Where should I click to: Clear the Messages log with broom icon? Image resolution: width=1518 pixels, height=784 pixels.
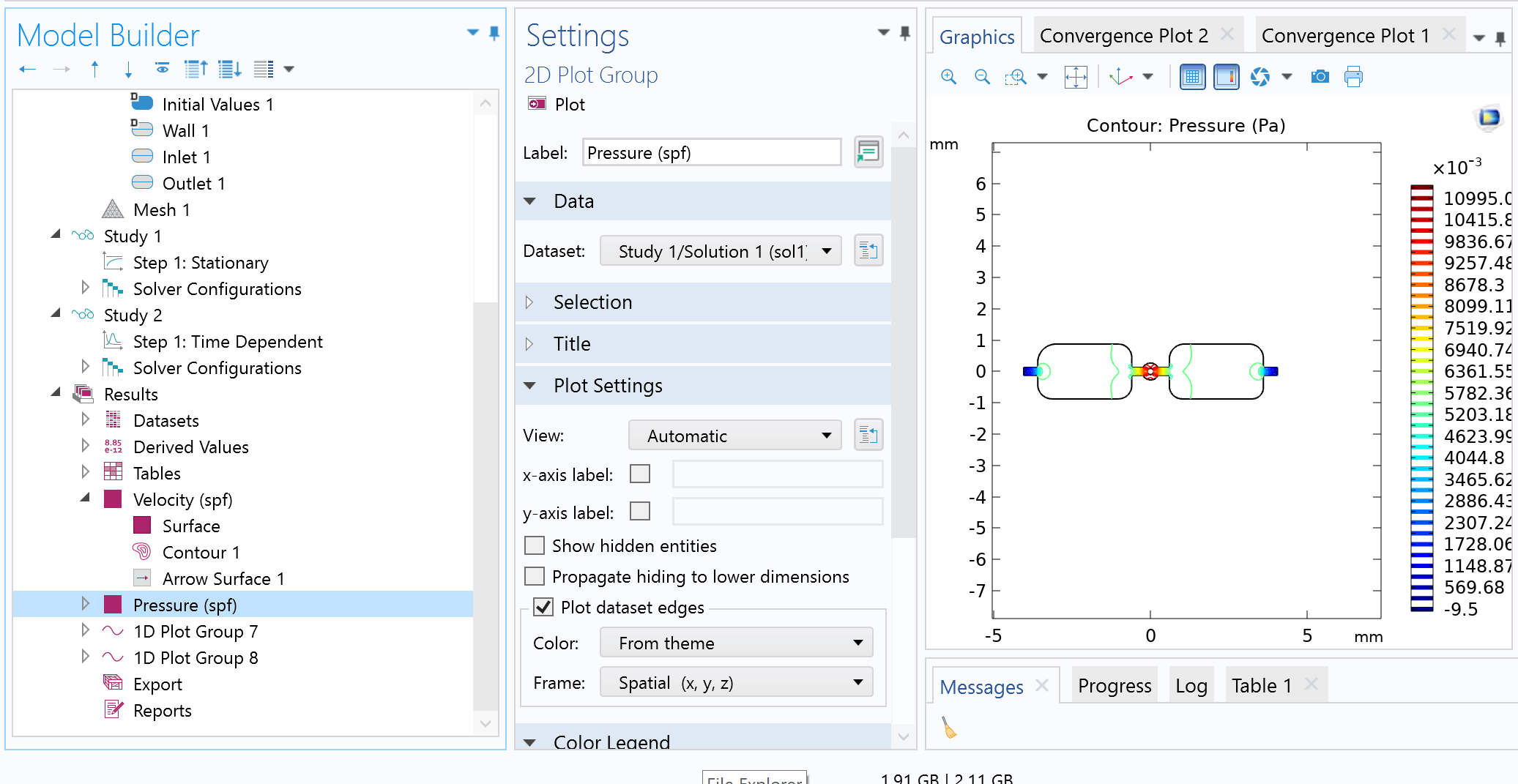click(949, 728)
